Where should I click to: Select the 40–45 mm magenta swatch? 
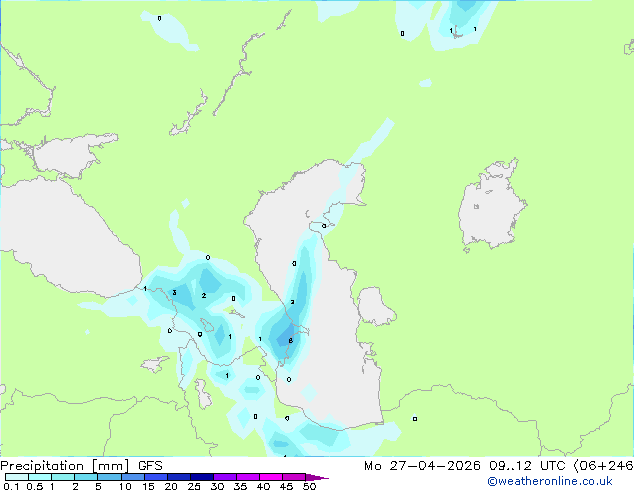tap(271, 477)
